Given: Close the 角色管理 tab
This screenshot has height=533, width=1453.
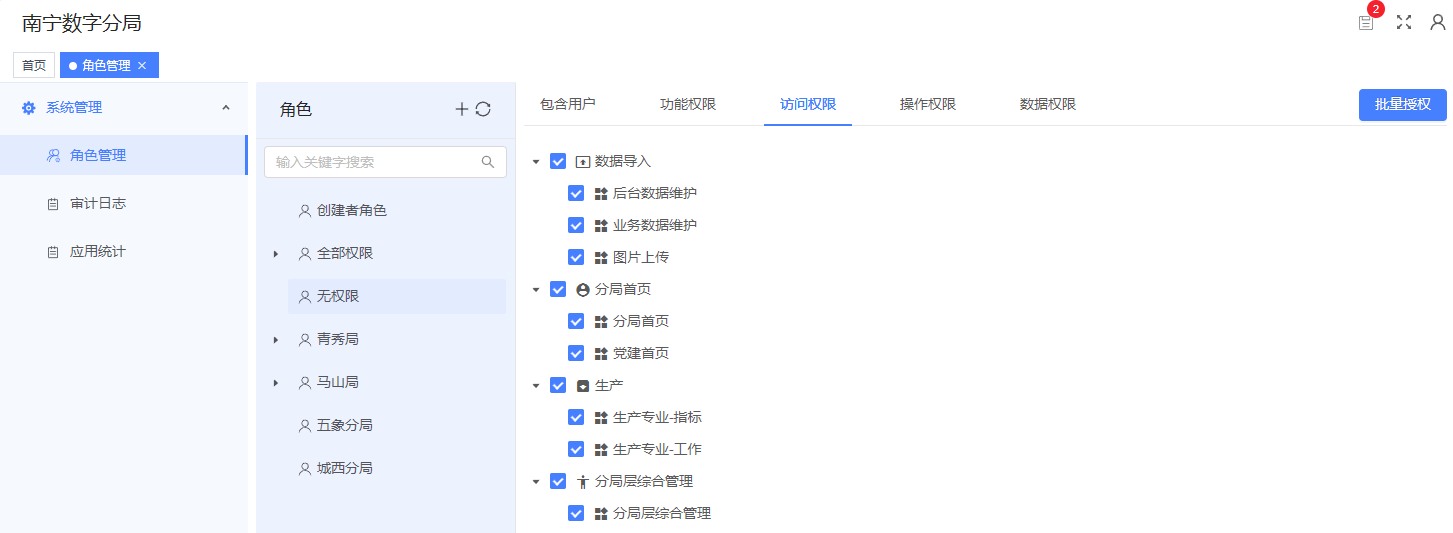Looking at the screenshot, I should [x=142, y=65].
